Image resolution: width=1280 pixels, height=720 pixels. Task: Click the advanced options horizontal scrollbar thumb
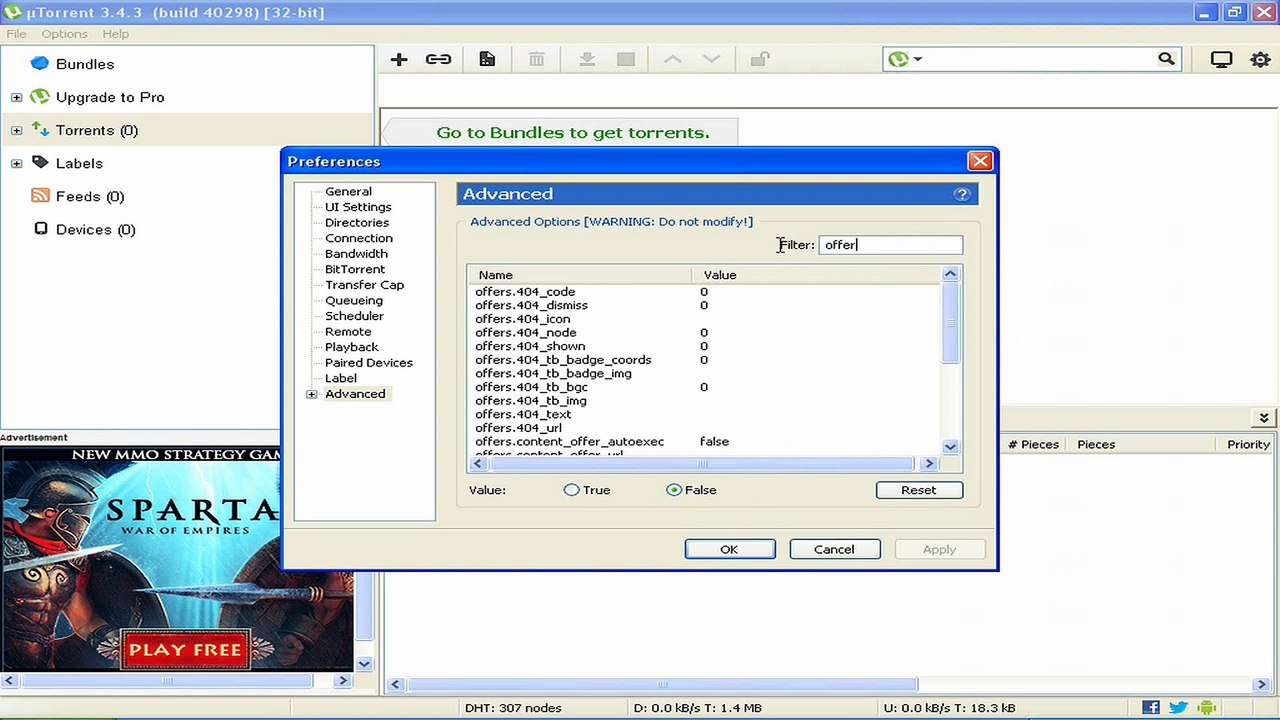tap(702, 463)
